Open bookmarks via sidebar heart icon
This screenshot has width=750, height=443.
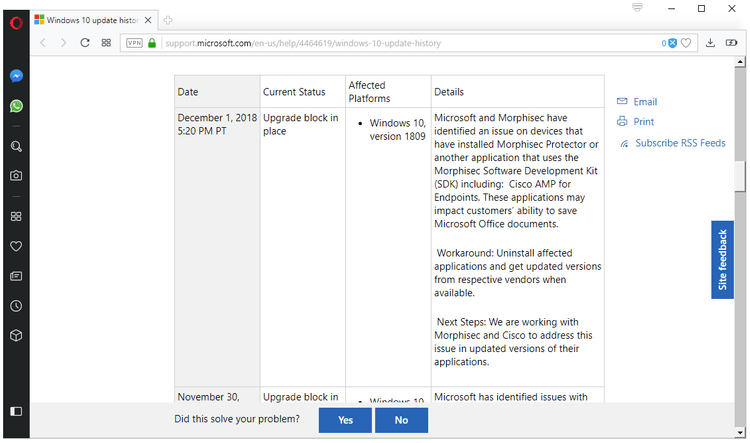(16, 246)
